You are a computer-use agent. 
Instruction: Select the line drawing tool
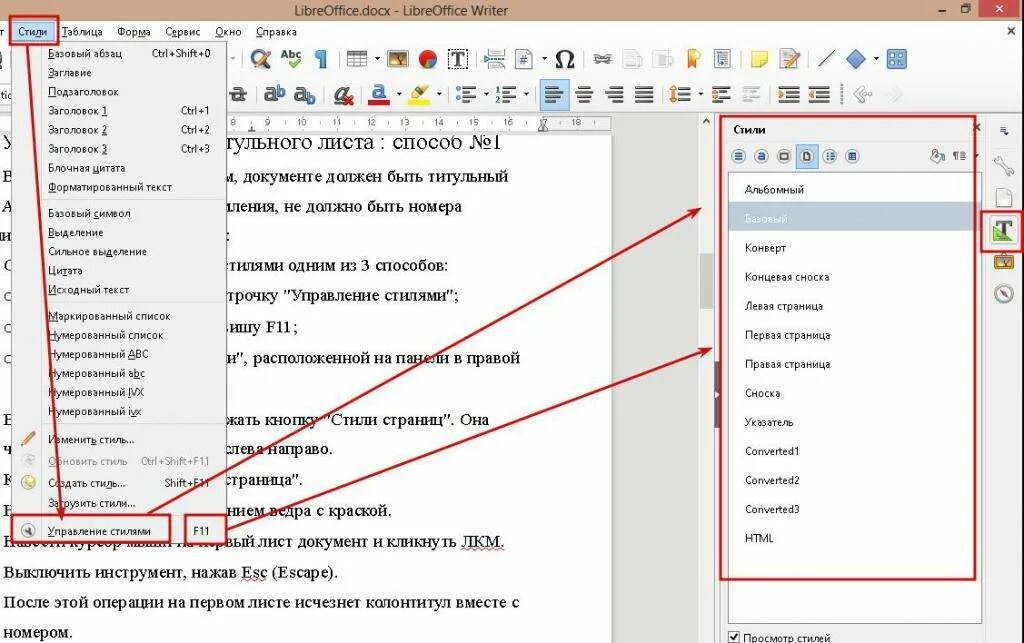(x=826, y=59)
